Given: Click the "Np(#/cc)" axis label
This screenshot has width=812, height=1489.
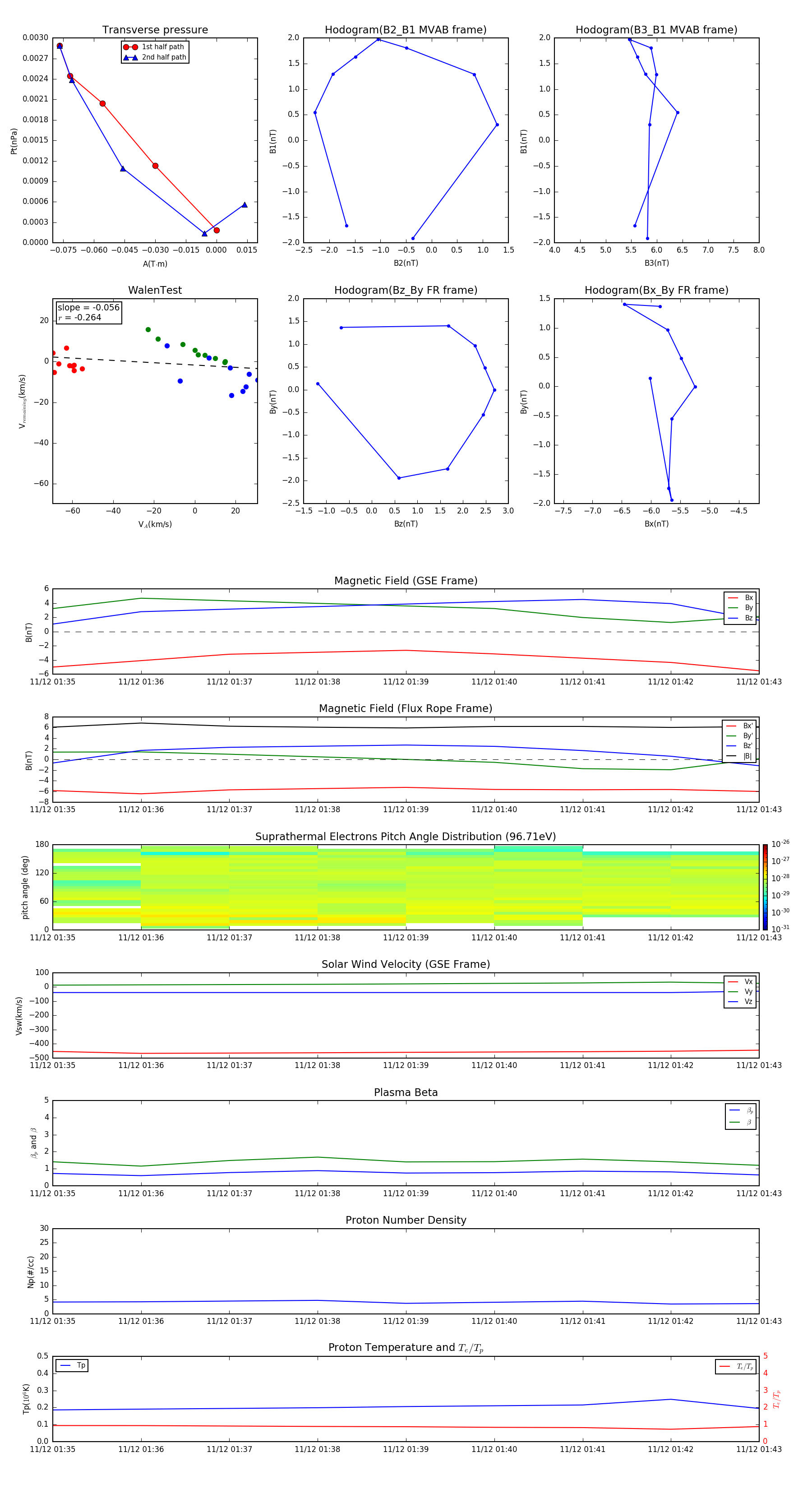Looking at the screenshot, I should pos(31,1272).
